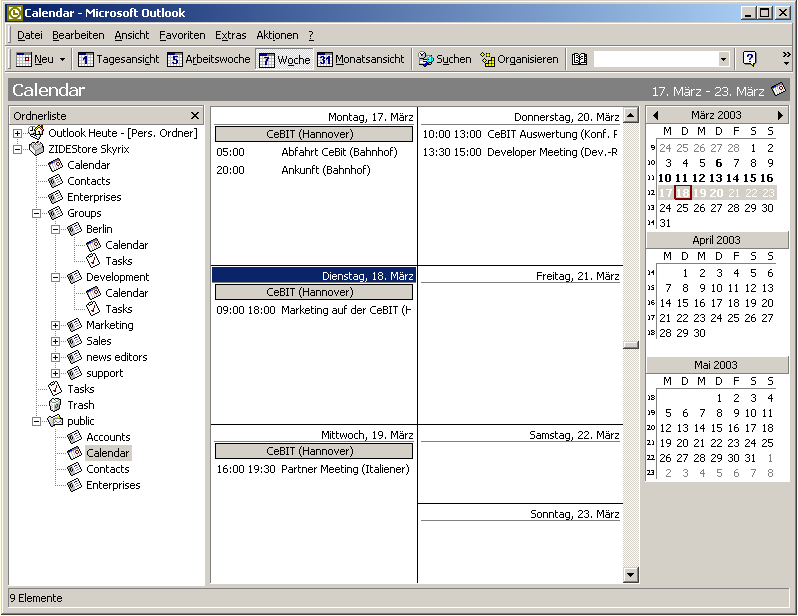
Task: Click the Marketing folder icon
Action: point(74,325)
